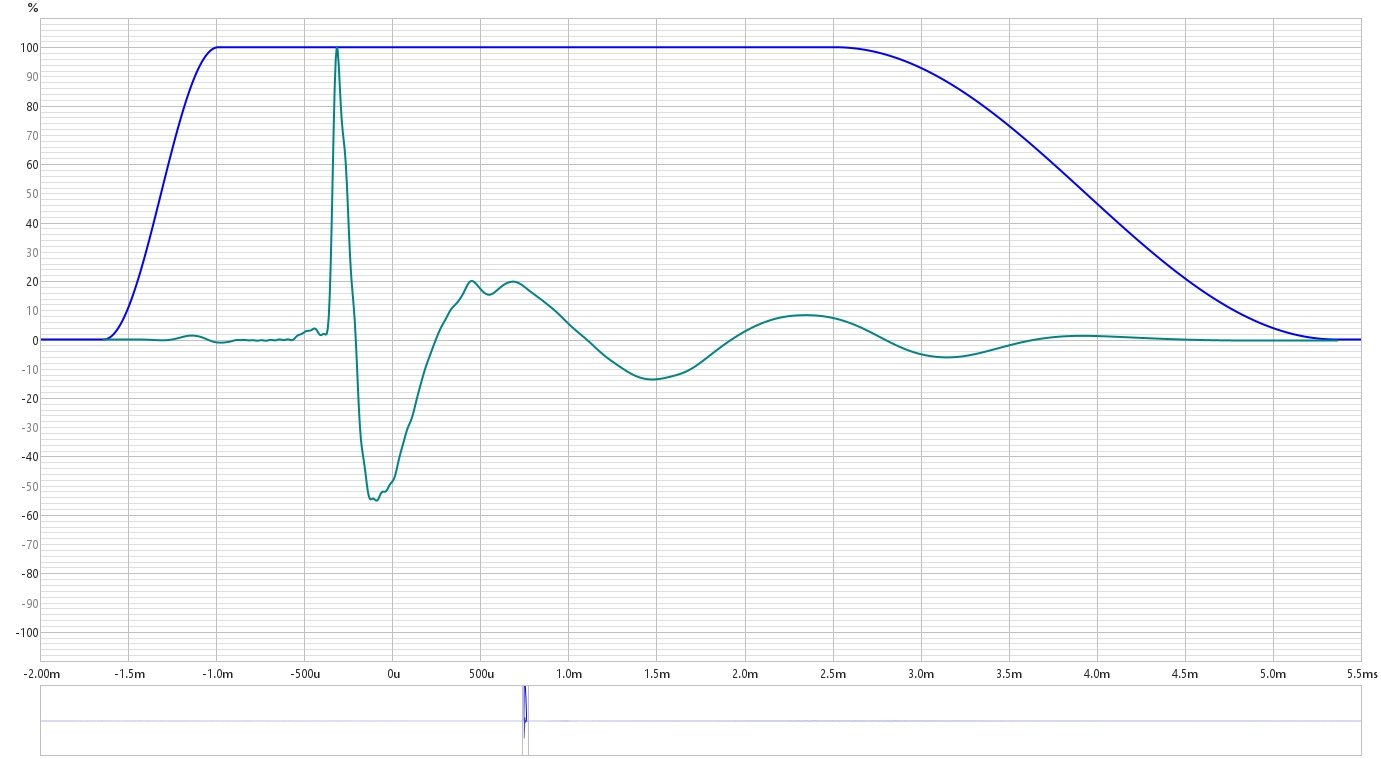Click the time axis label 3.0m
The width and height of the screenshot is (1381, 759).
click(x=921, y=674)
